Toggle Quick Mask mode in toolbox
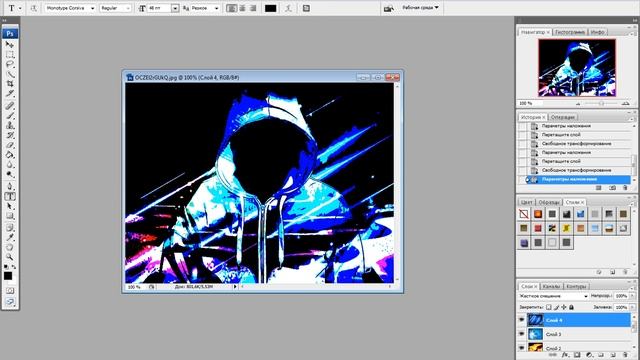 [10, 291]
